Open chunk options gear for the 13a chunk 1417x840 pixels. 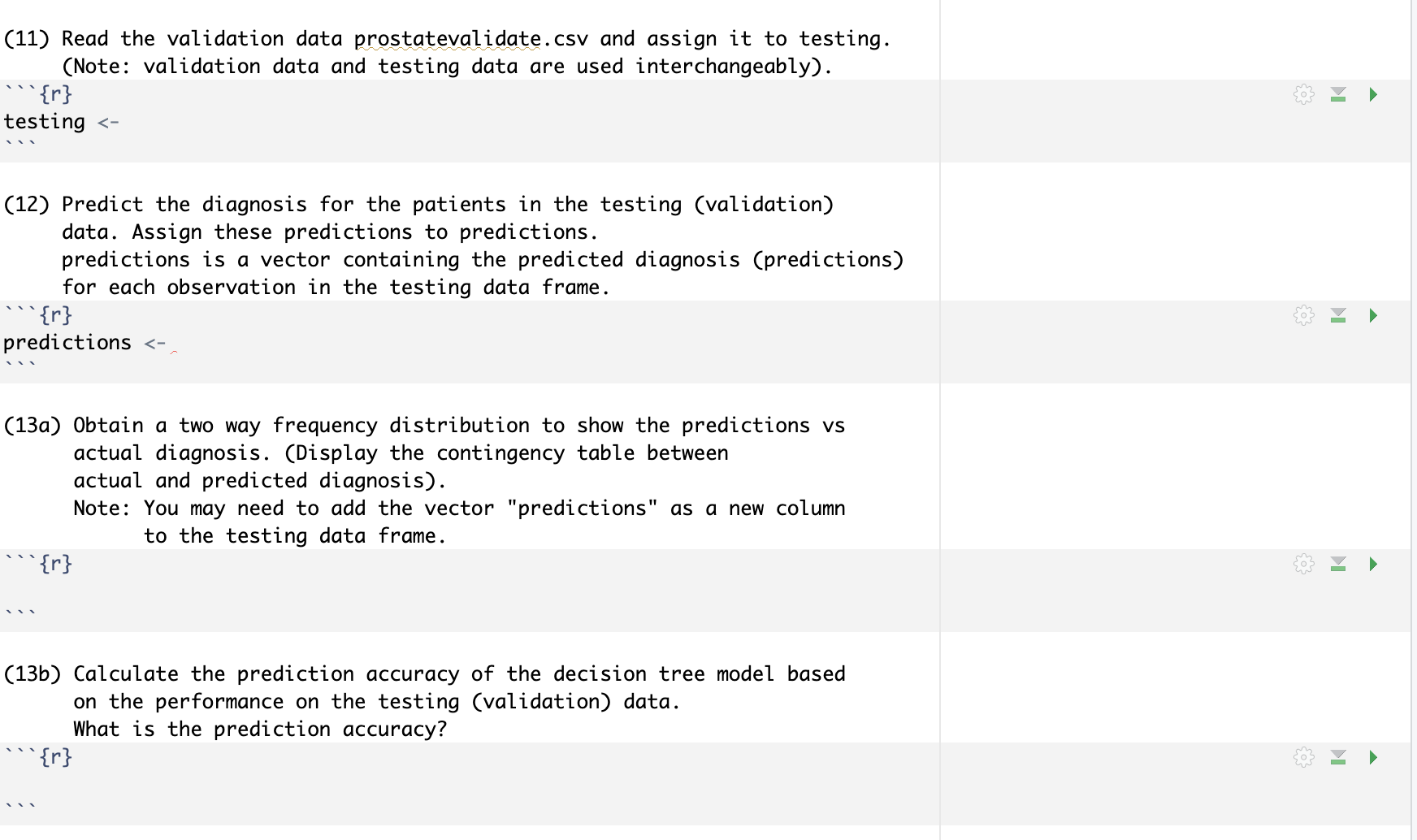pos(1304,564)
